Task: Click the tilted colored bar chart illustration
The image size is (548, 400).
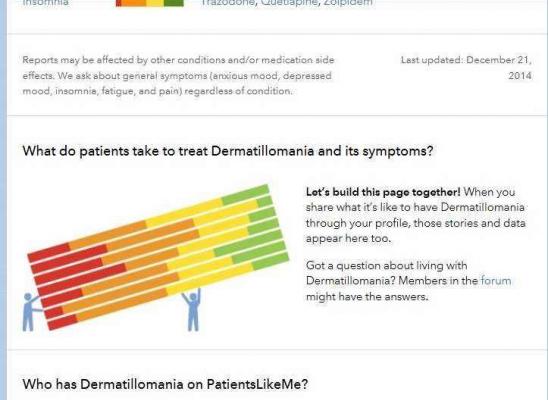Action: (x=158, y=257)
